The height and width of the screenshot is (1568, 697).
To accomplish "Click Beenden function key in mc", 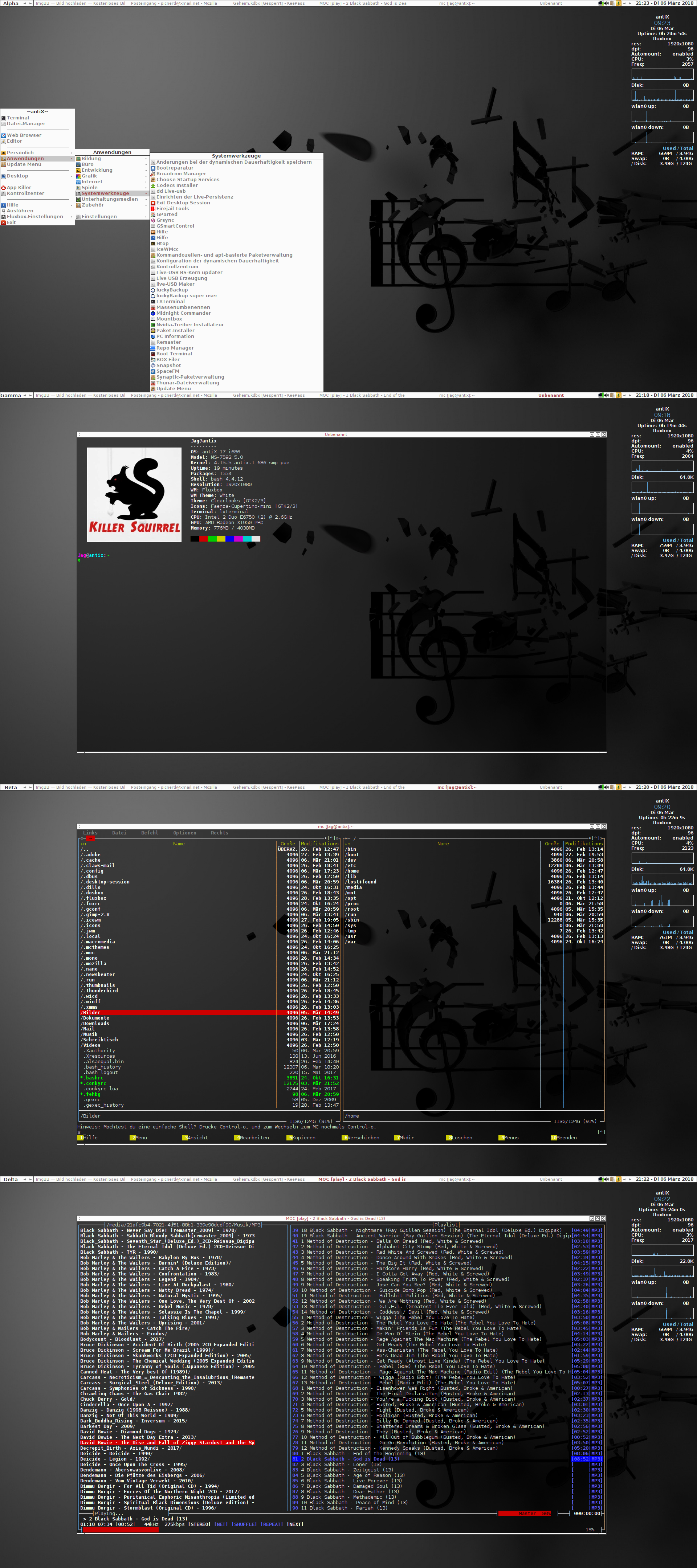I will (564, 1138).
